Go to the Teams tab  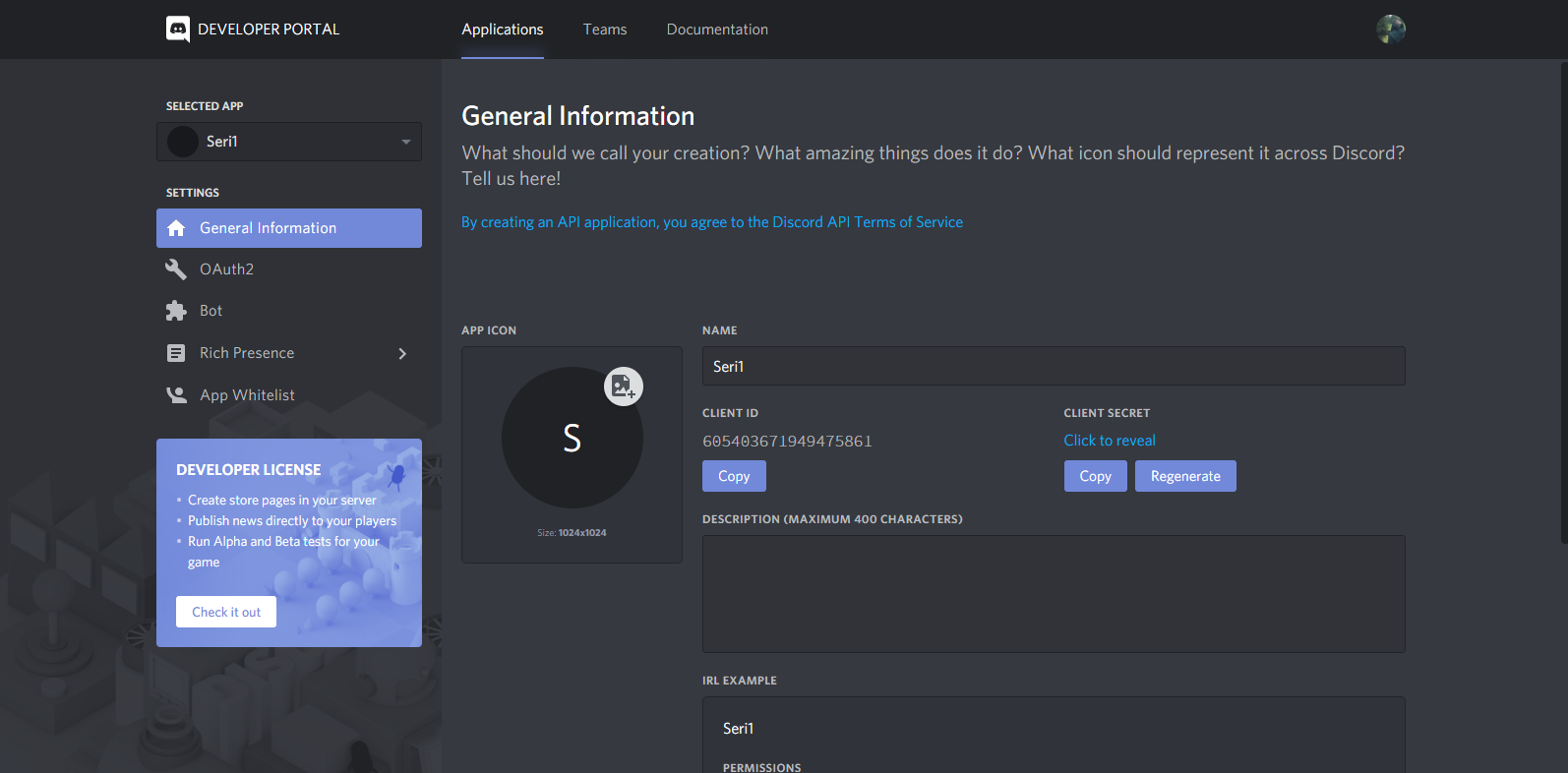[x=605, y=30]
